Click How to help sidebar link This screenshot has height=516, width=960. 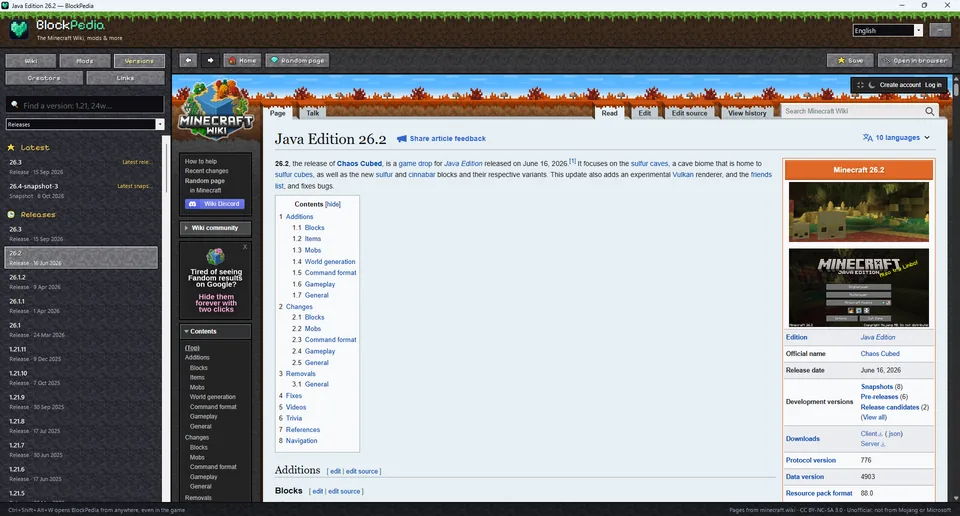coord(201,162)
